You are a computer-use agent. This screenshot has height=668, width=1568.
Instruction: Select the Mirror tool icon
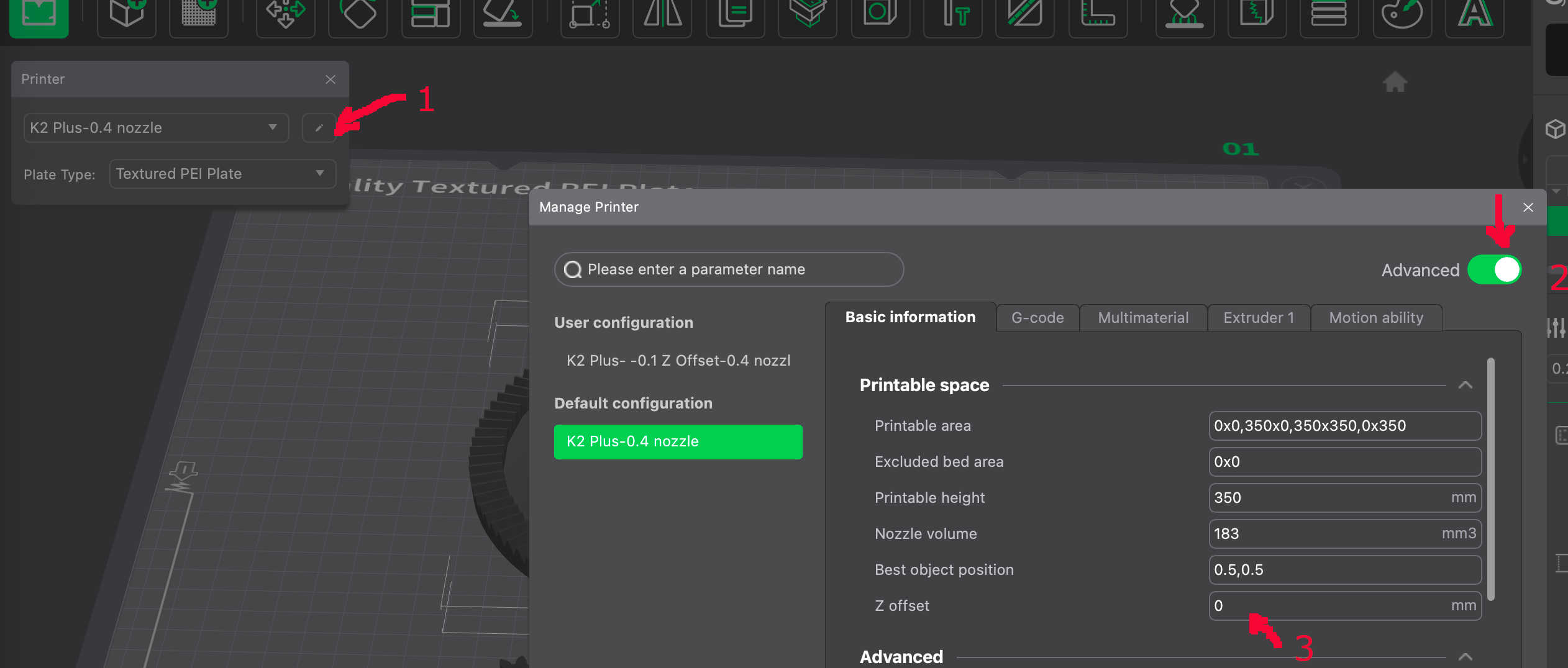pos(662,15)
